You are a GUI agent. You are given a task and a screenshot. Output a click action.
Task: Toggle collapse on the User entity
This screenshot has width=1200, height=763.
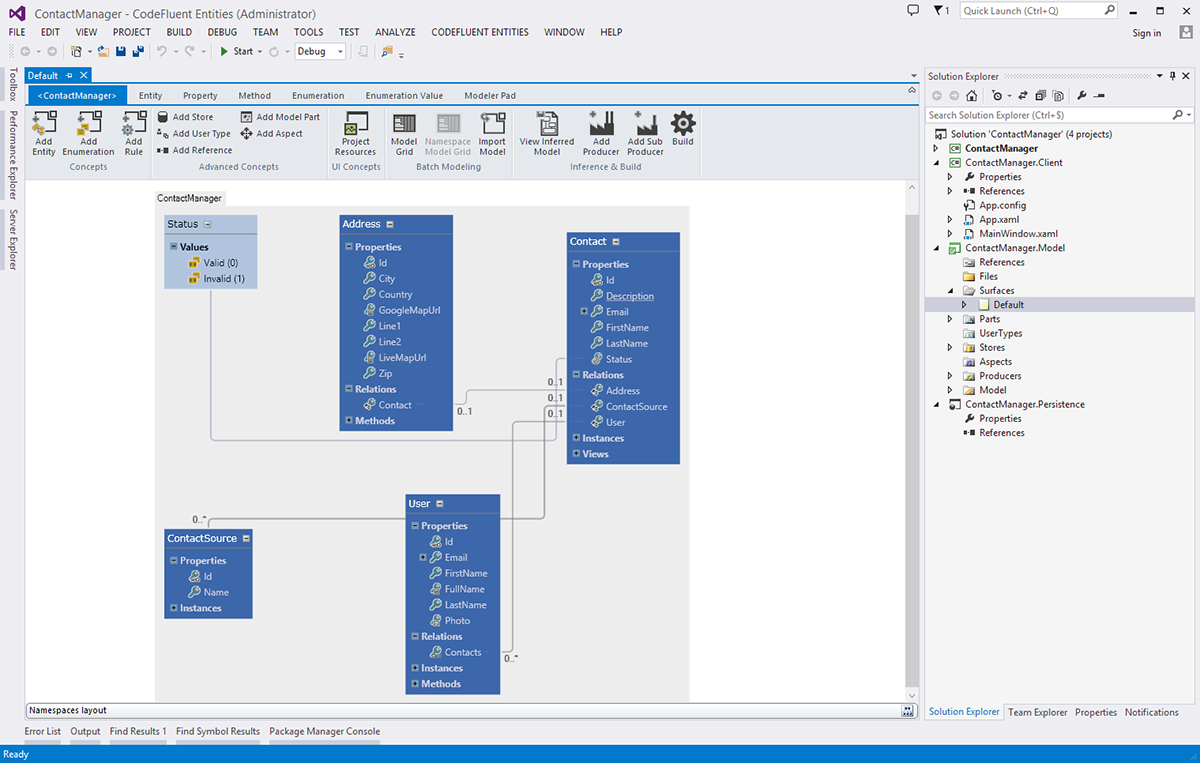439,504
